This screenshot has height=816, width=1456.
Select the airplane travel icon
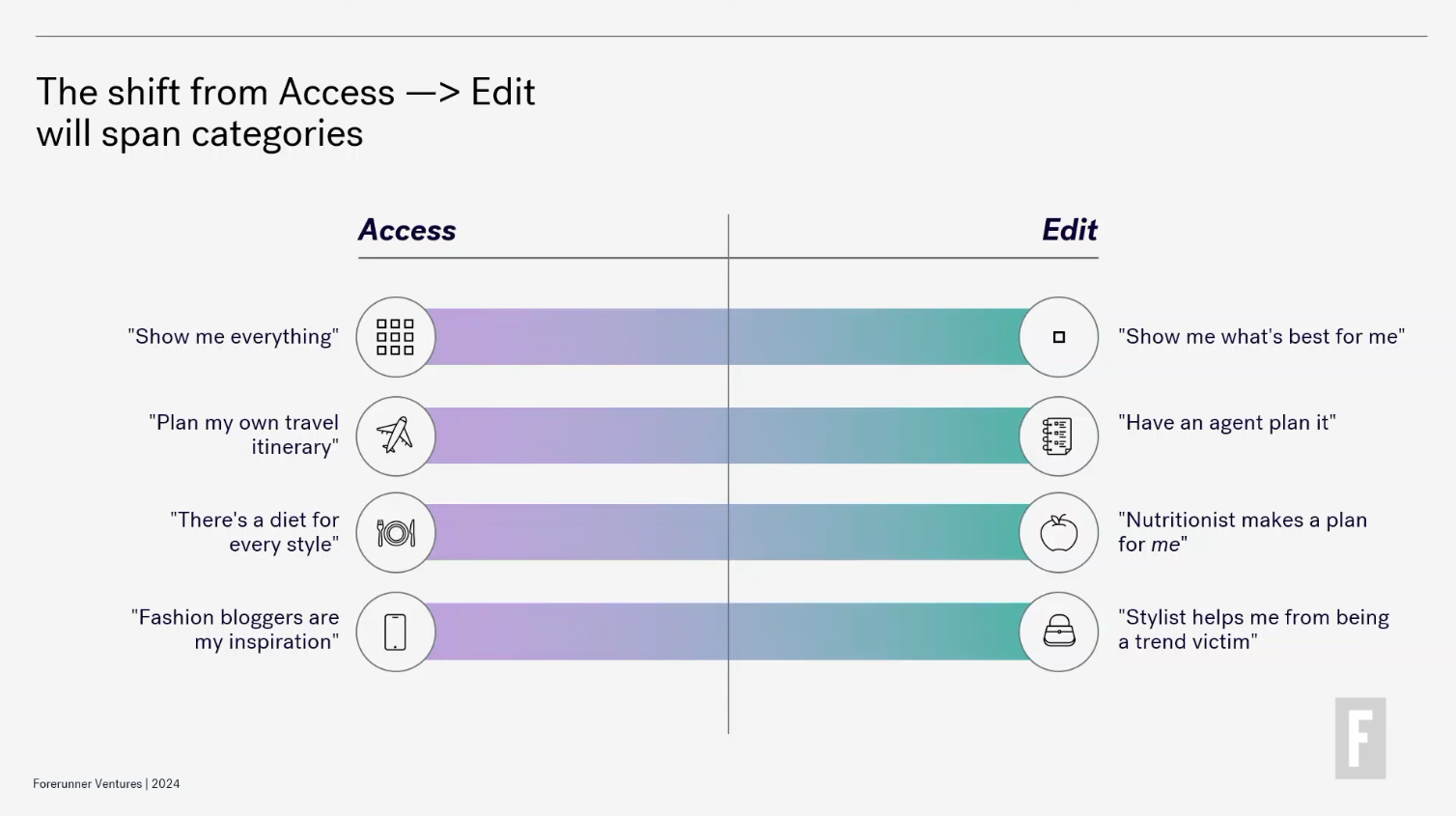(395, 436)
